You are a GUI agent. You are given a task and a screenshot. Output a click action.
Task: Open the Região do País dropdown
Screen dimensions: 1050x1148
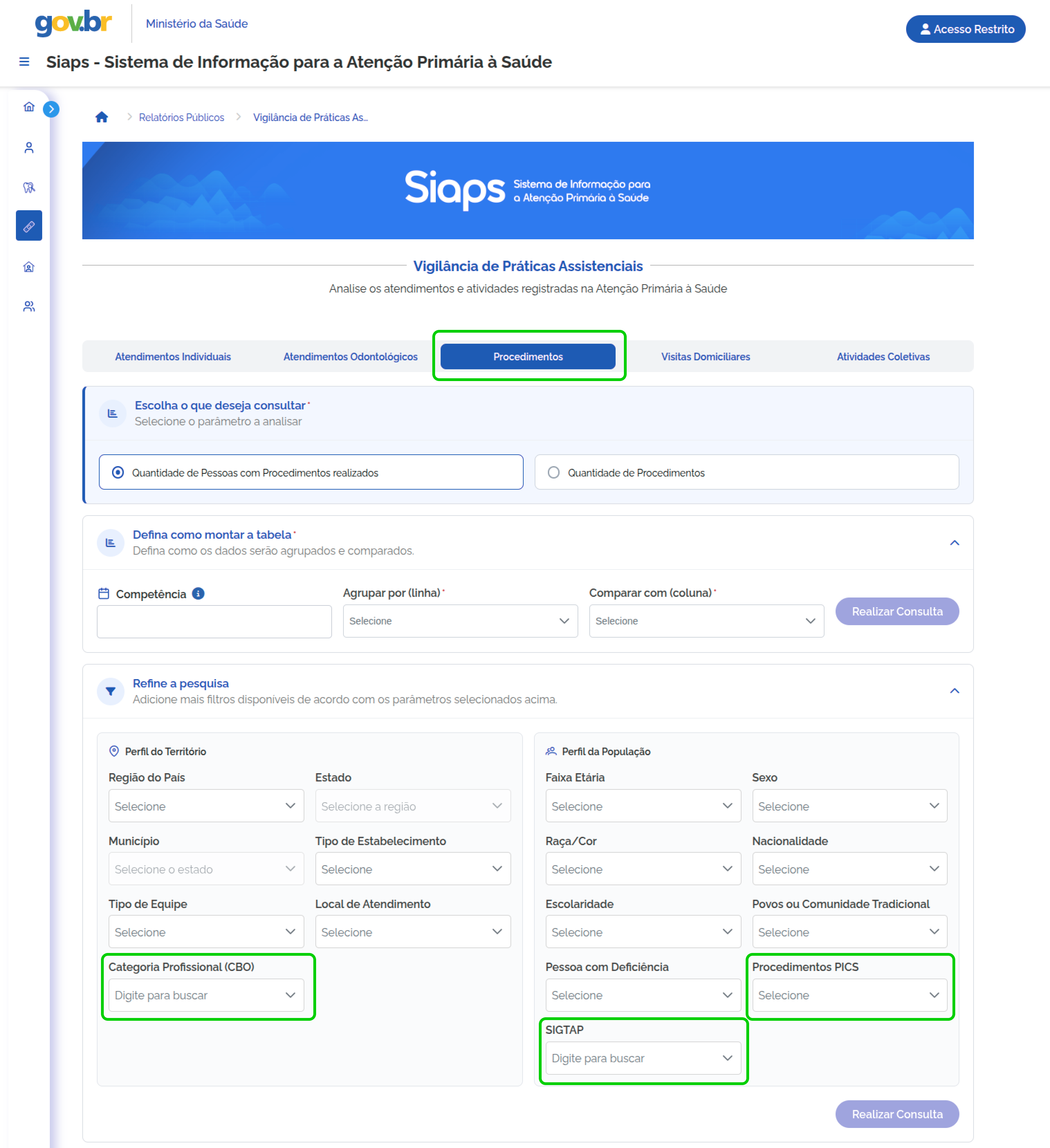tap(206, 806)
